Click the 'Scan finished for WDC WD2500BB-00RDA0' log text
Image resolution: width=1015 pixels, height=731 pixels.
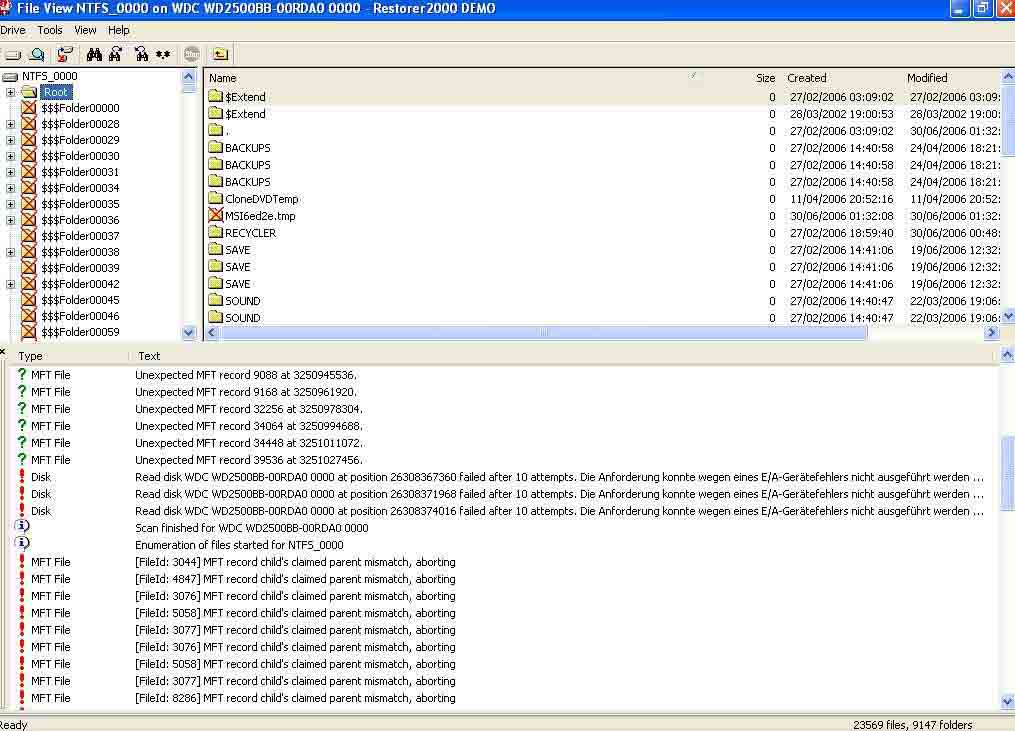click(251, 528)
